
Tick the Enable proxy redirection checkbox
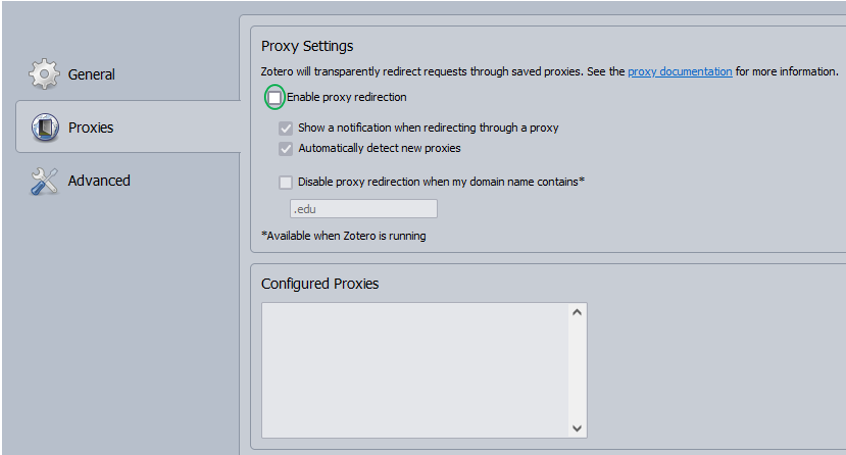click(x=275, y=98)
